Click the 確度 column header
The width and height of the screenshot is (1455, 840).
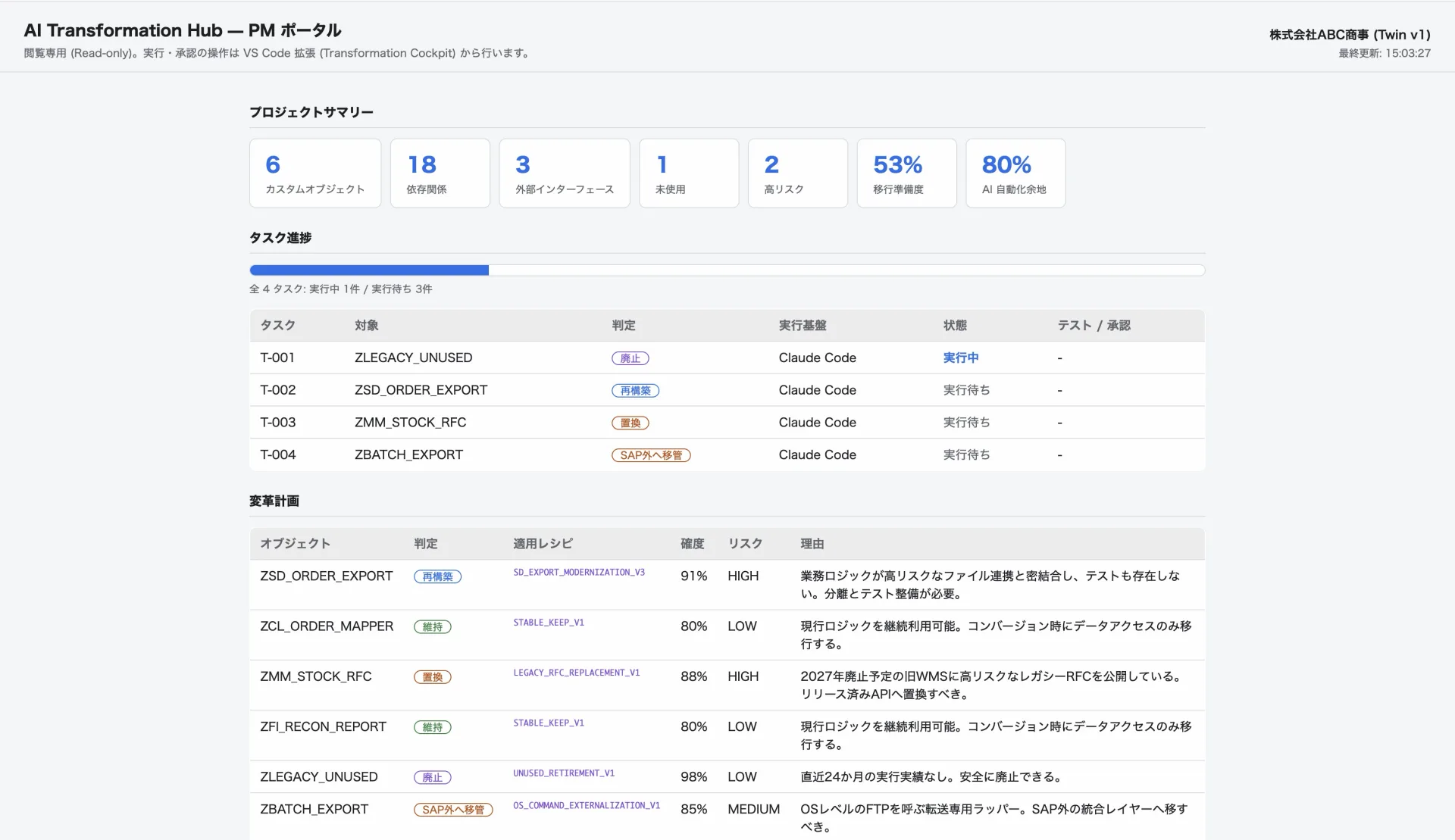tap(692, 544)
